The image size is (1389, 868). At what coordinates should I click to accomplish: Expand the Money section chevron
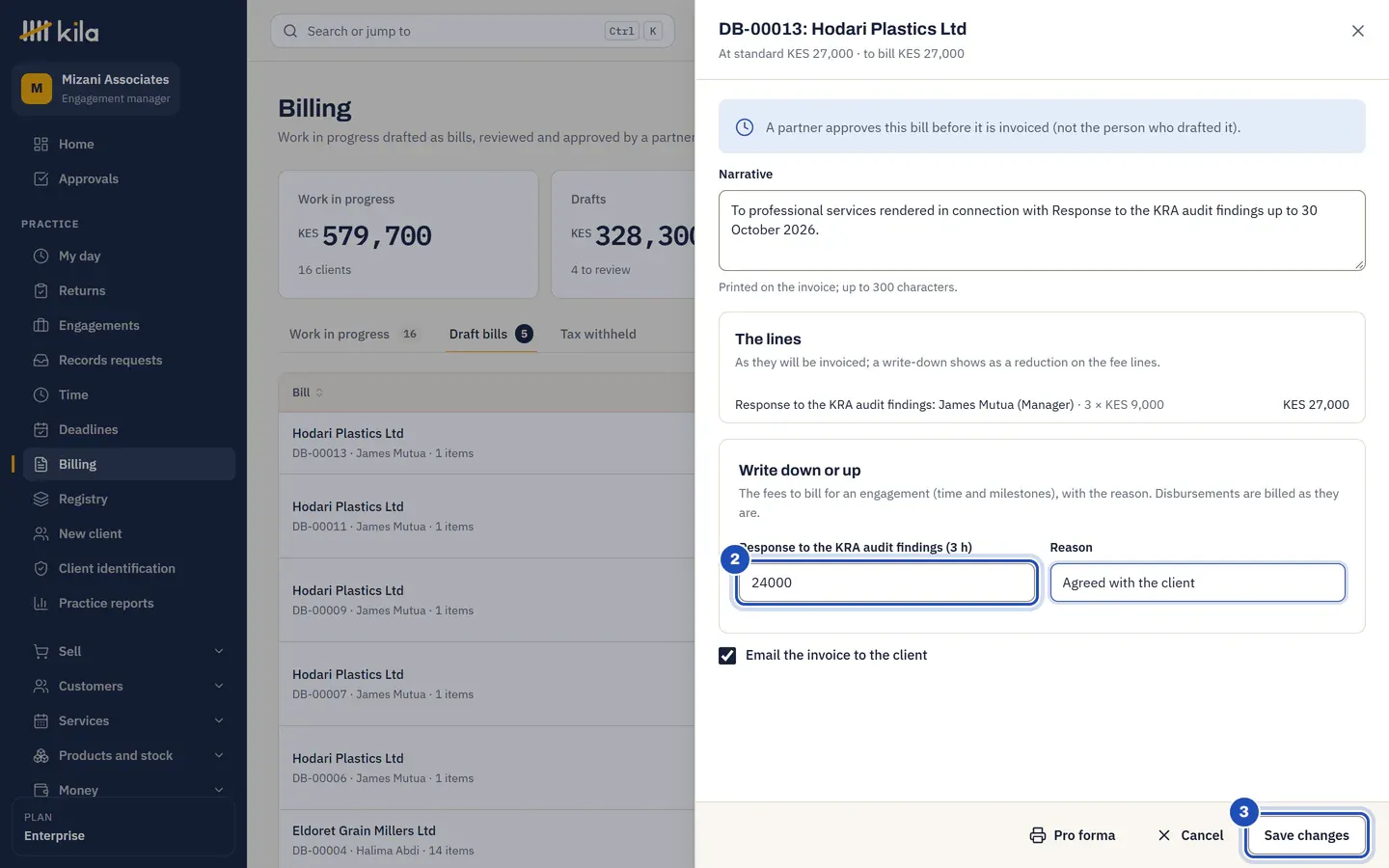tap(219, 790)
